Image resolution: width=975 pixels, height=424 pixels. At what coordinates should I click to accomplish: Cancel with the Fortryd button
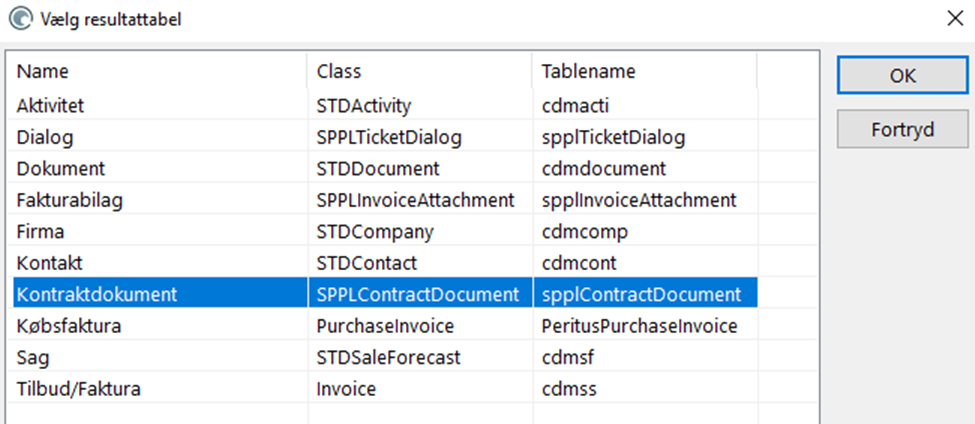pos(902,129)
